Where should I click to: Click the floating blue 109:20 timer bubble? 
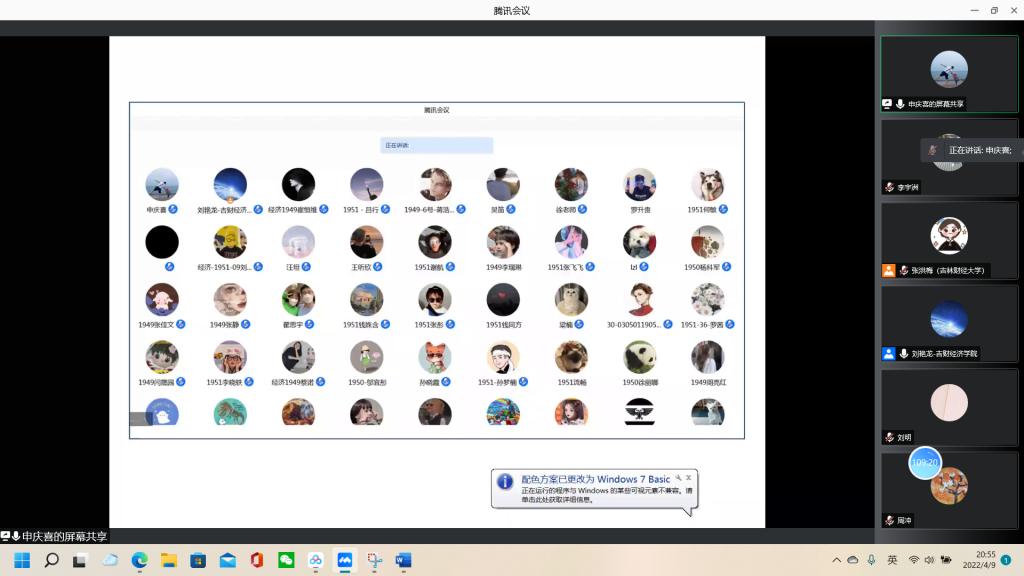coord(924,463)
